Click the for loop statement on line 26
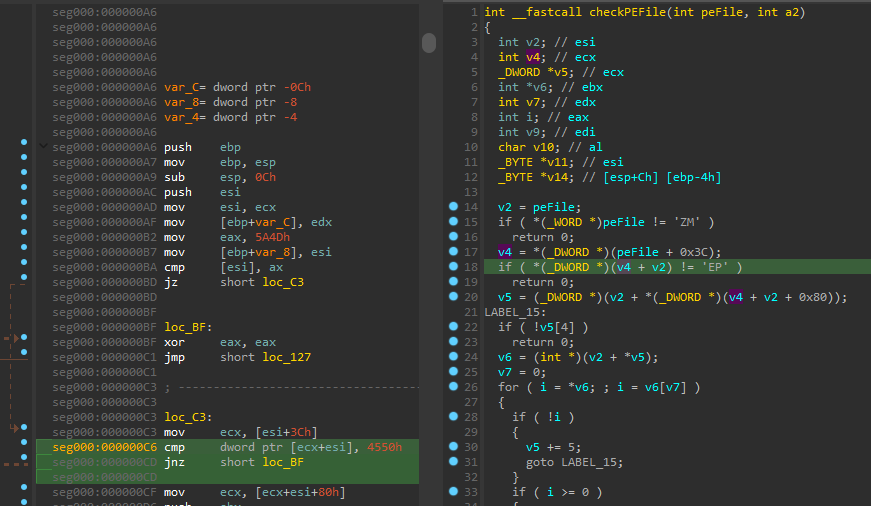The height and width of the screenshot is (506, 871). click(599, 387)
